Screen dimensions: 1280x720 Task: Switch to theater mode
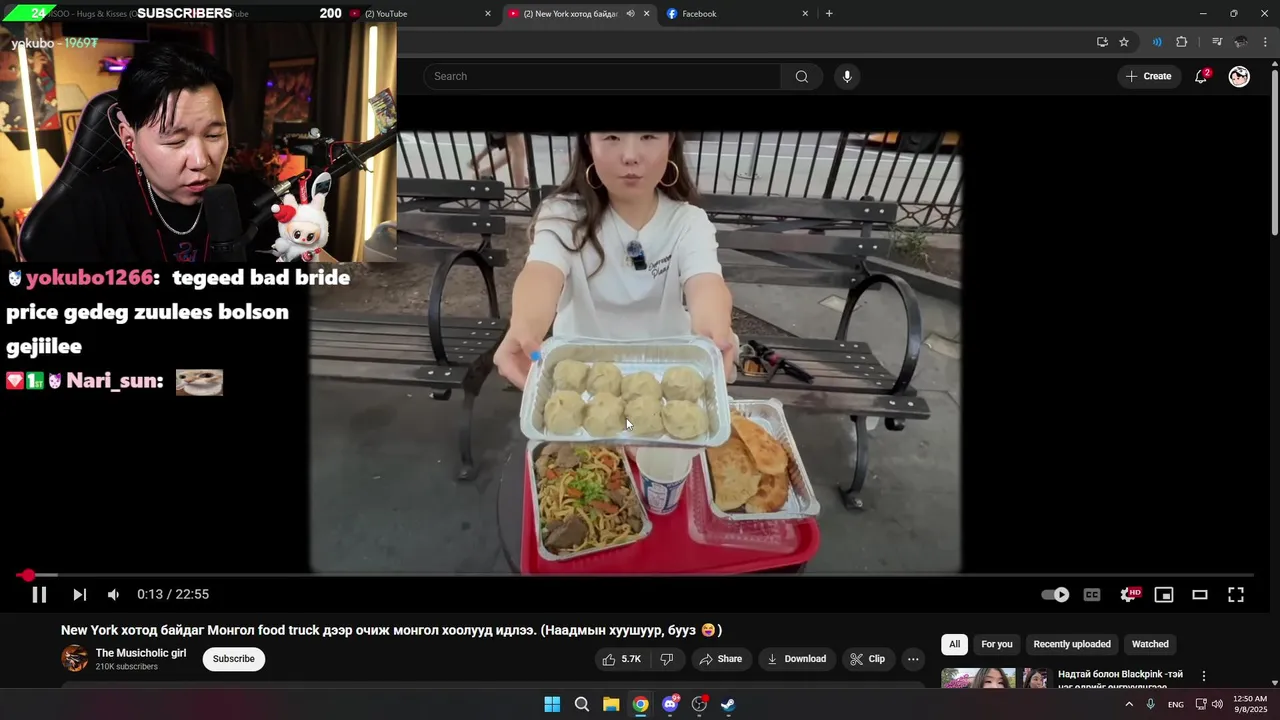1200,595
